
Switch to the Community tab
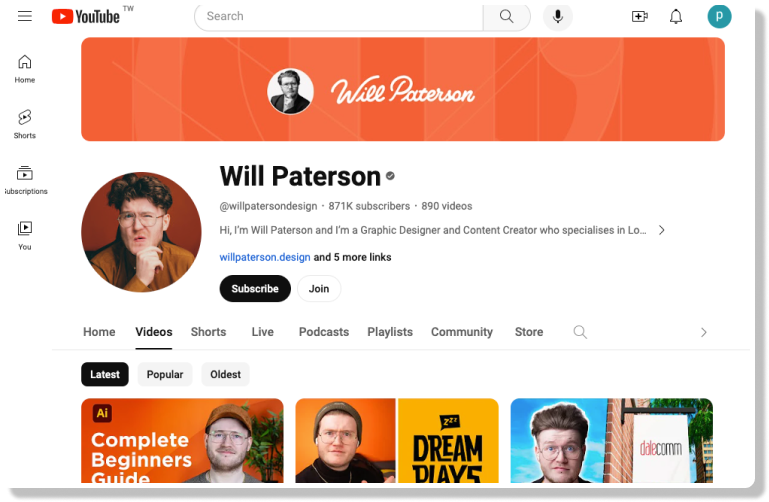(x=461, y=332)
